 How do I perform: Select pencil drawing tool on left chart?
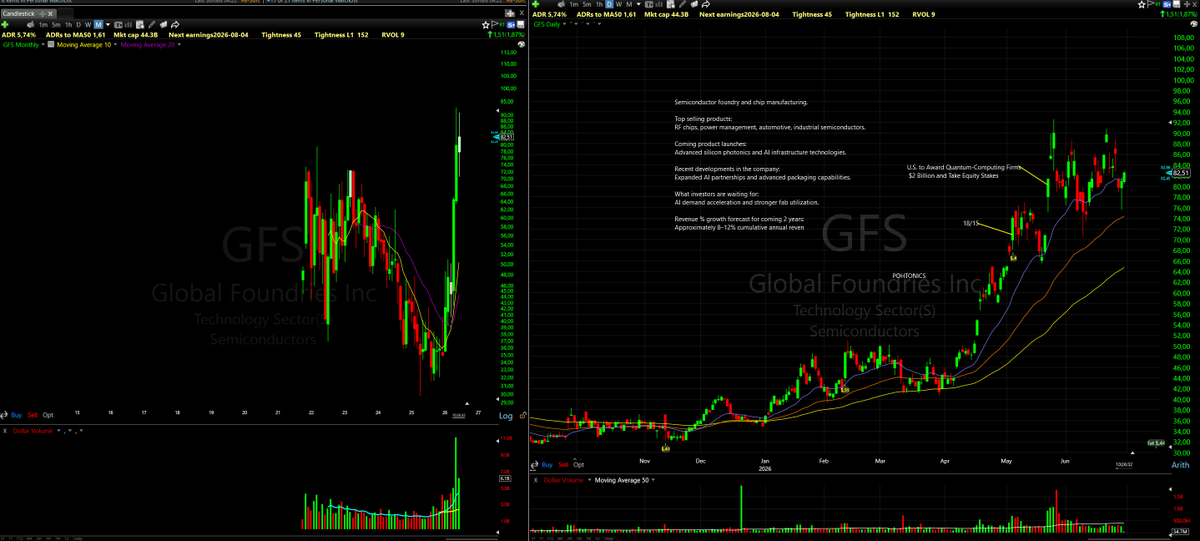(x=152, y=24)
